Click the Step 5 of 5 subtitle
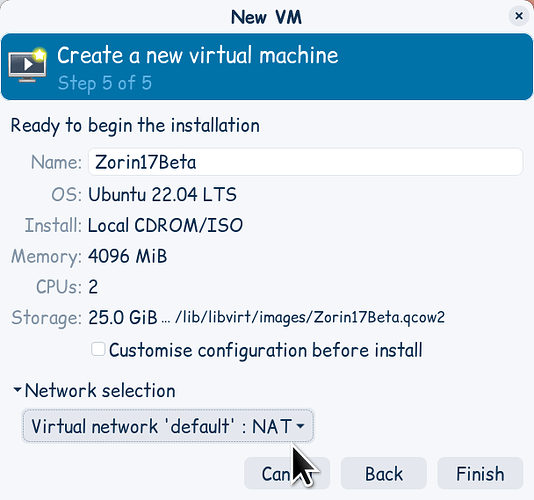Viewport: 534px width, 500px height. (x=105, y=83)
